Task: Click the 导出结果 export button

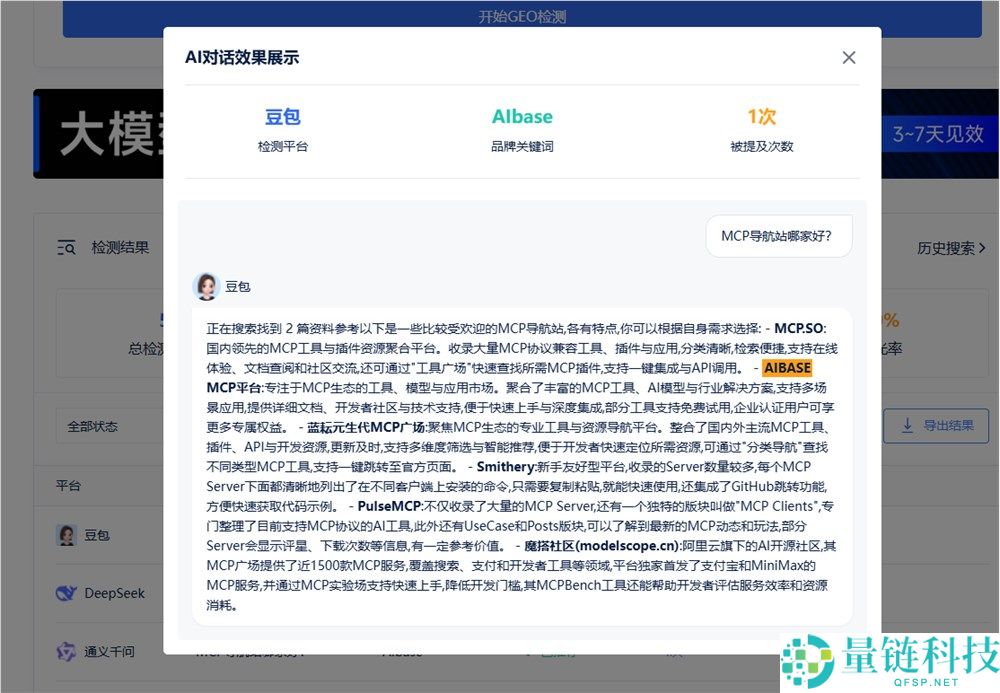Action: point(937,426)
